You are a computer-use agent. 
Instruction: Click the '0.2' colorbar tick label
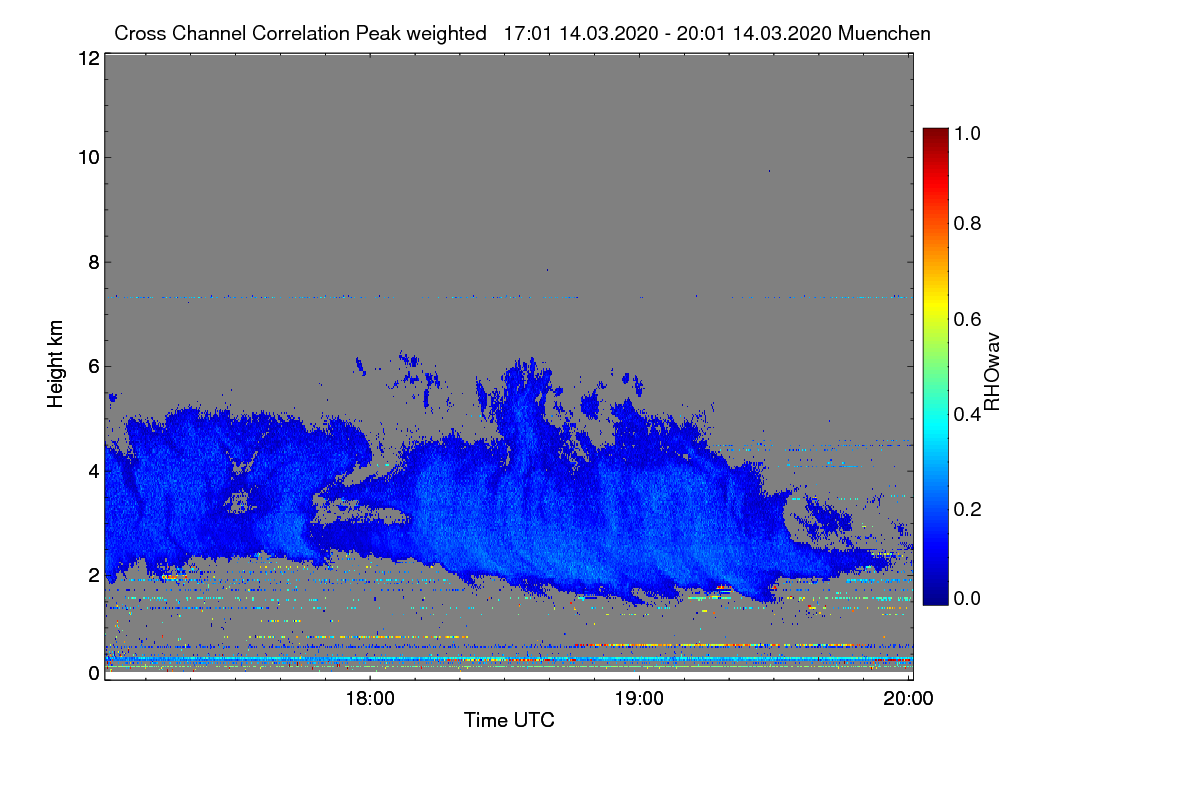966,509
